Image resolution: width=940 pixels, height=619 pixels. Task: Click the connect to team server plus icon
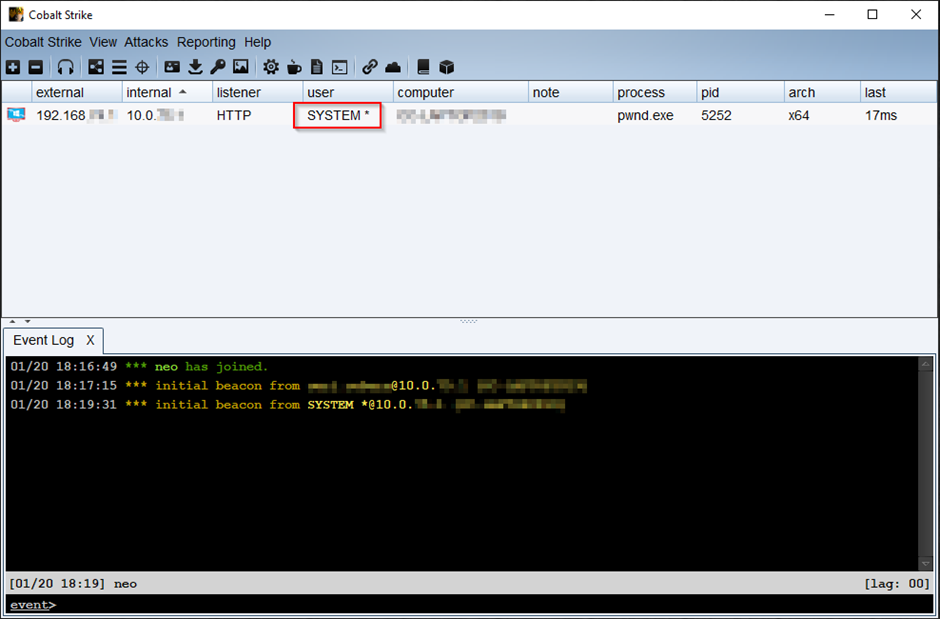click(x=13, y=67)
